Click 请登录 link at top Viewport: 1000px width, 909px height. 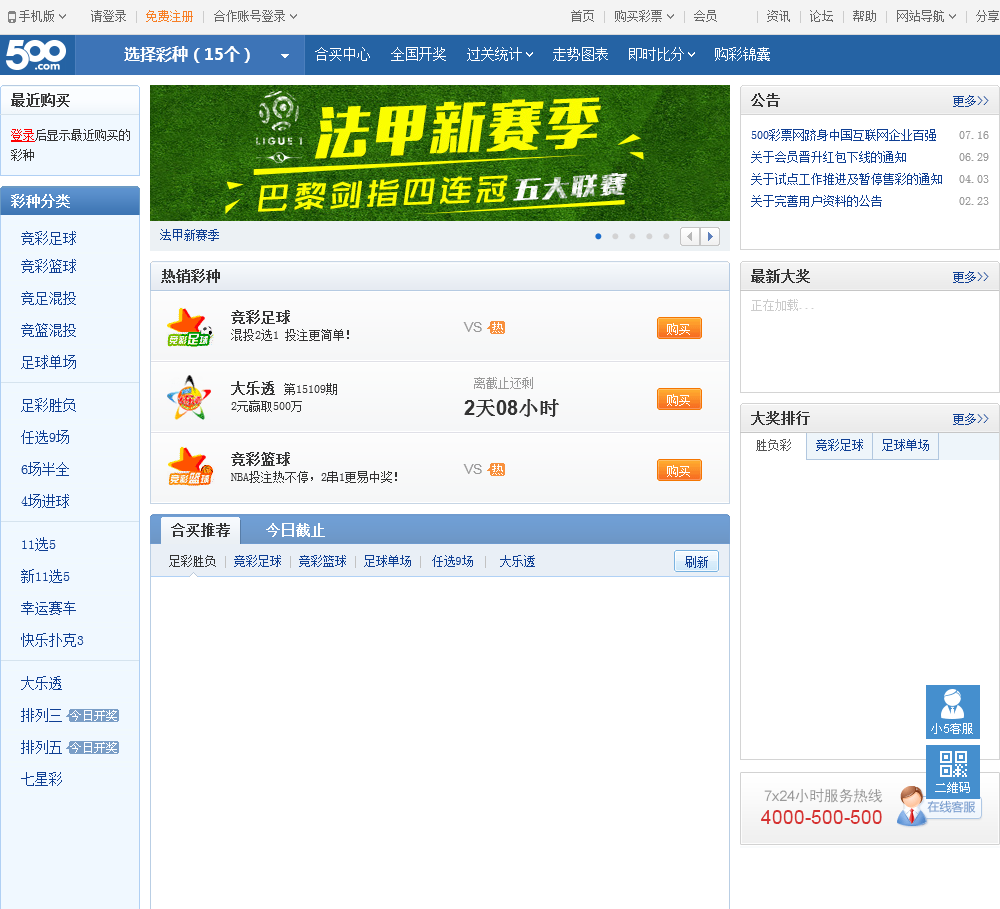pyautogui.click(x=108, y=17)
